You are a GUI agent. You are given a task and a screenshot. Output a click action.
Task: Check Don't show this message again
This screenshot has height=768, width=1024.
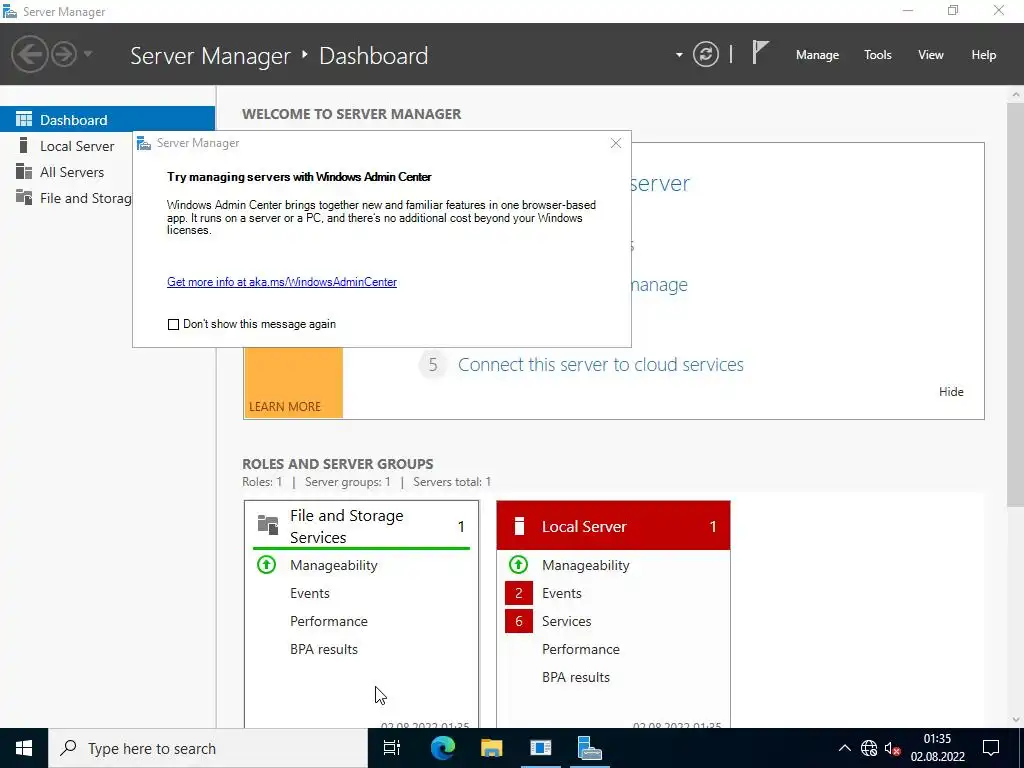173,325
